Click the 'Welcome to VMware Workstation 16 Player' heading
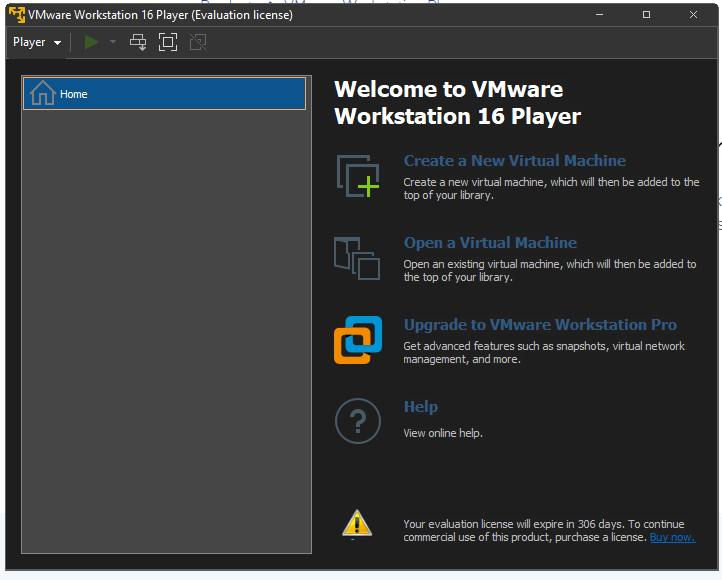This screenshot has height=580, width=722. (457, 103)
